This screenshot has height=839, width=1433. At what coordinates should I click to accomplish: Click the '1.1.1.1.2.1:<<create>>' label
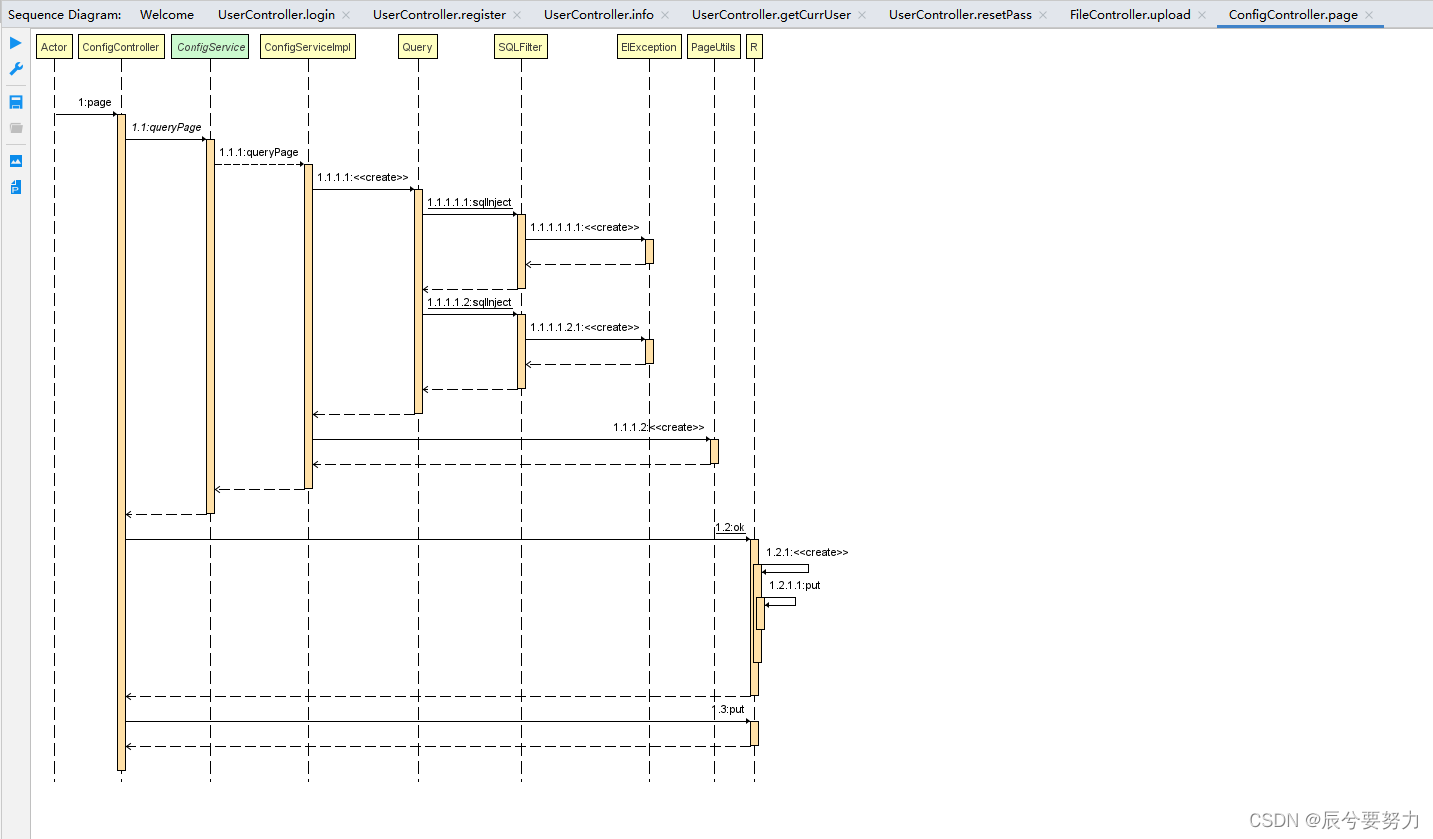[585, 327]
